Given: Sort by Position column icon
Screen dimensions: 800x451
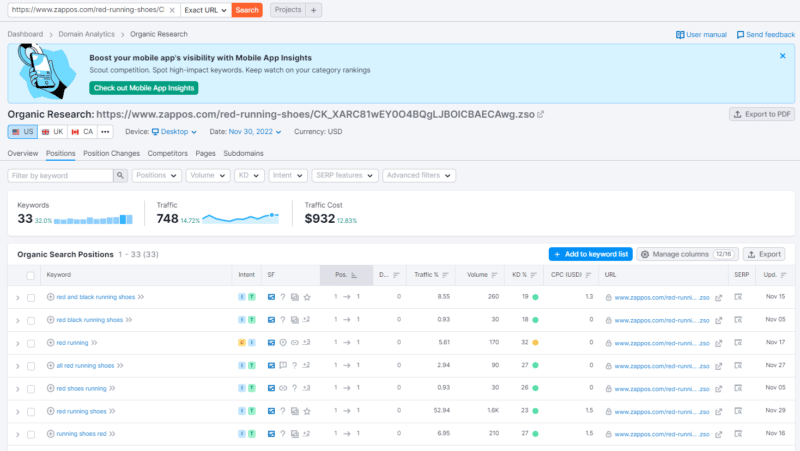Looking at the screenshot, I should 354,275.
